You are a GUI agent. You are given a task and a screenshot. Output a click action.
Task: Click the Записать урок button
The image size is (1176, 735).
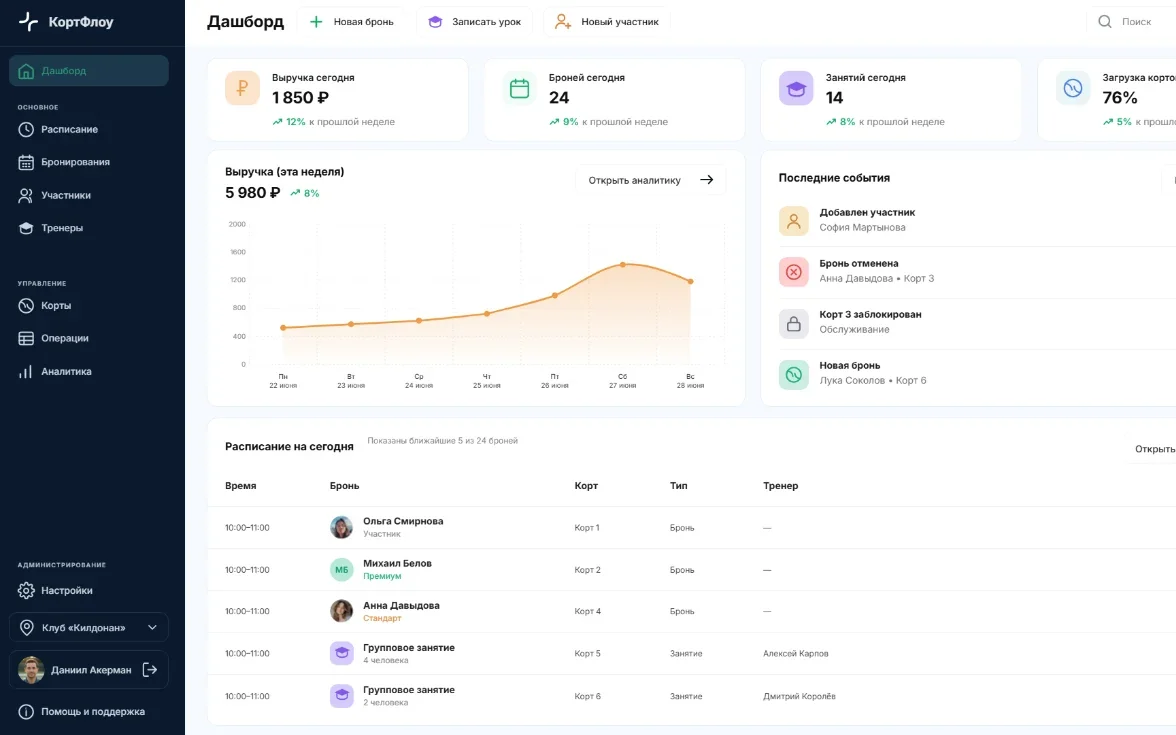click(475, 22)
